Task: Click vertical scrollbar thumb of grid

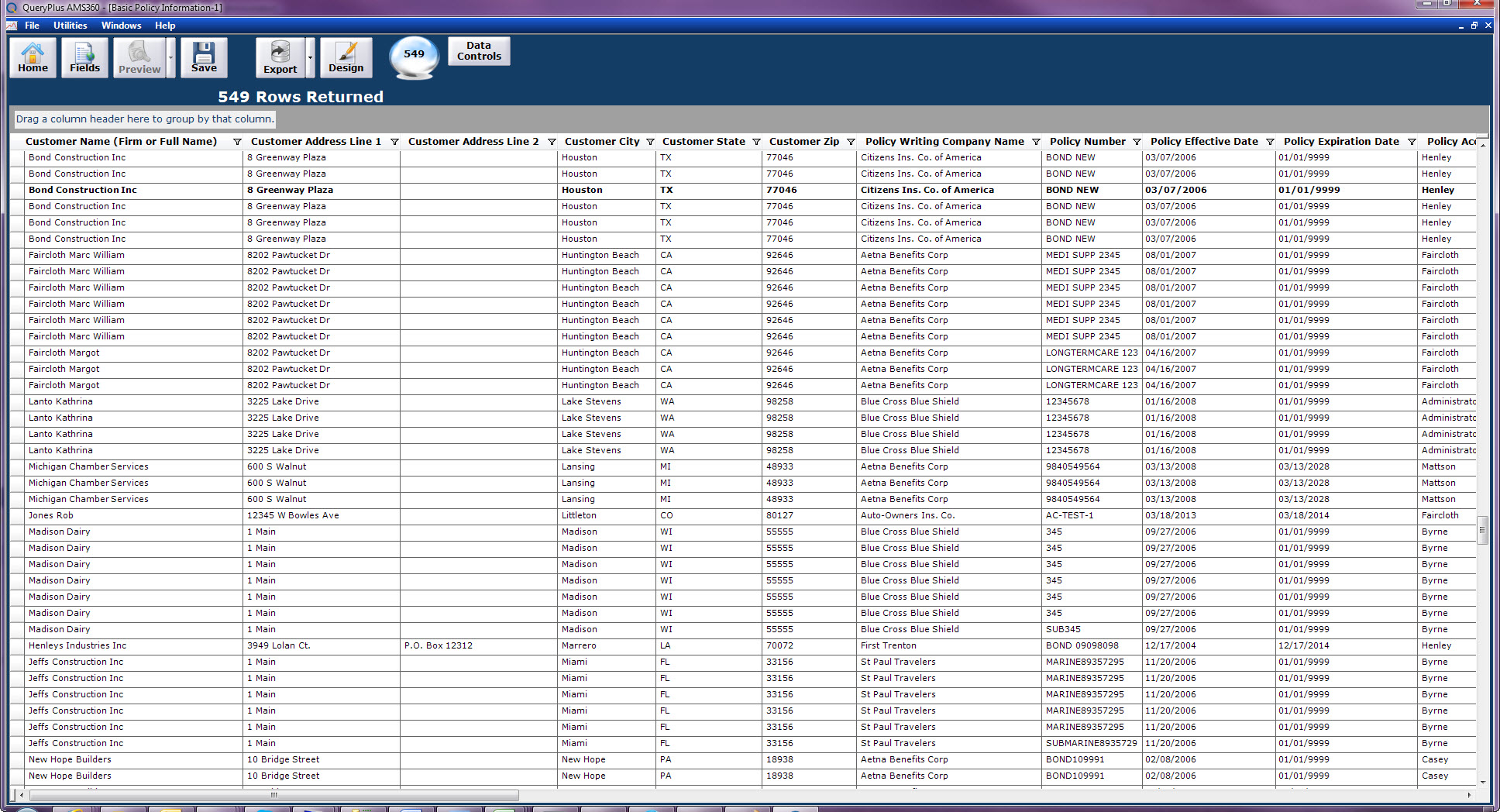Action: [x=1482, y=531]
